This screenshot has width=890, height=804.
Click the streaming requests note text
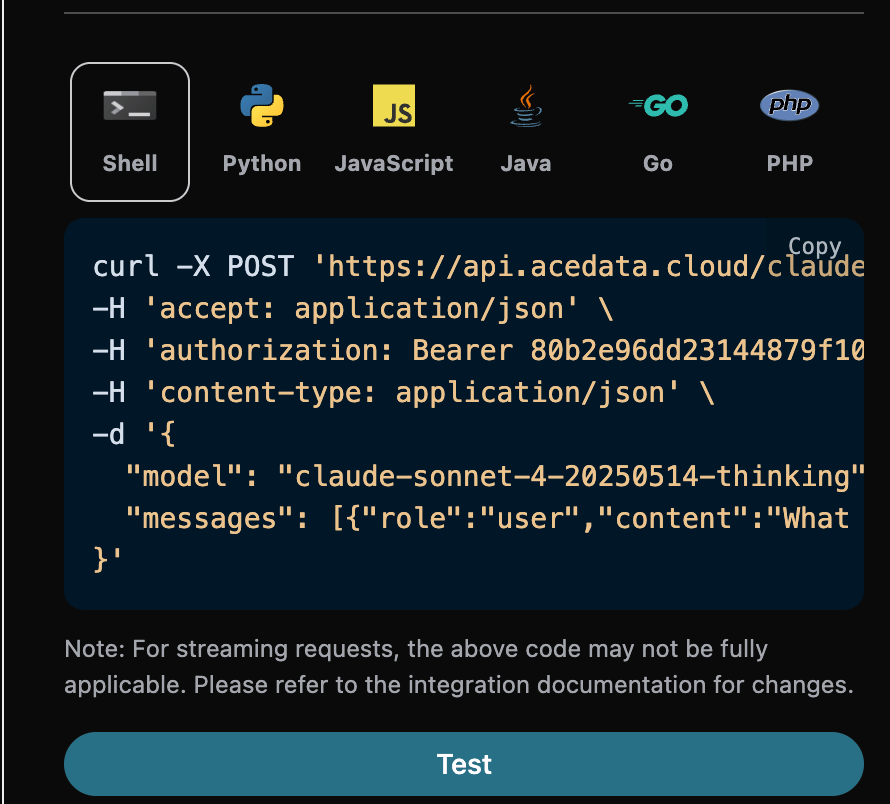(x=460, y=667)
